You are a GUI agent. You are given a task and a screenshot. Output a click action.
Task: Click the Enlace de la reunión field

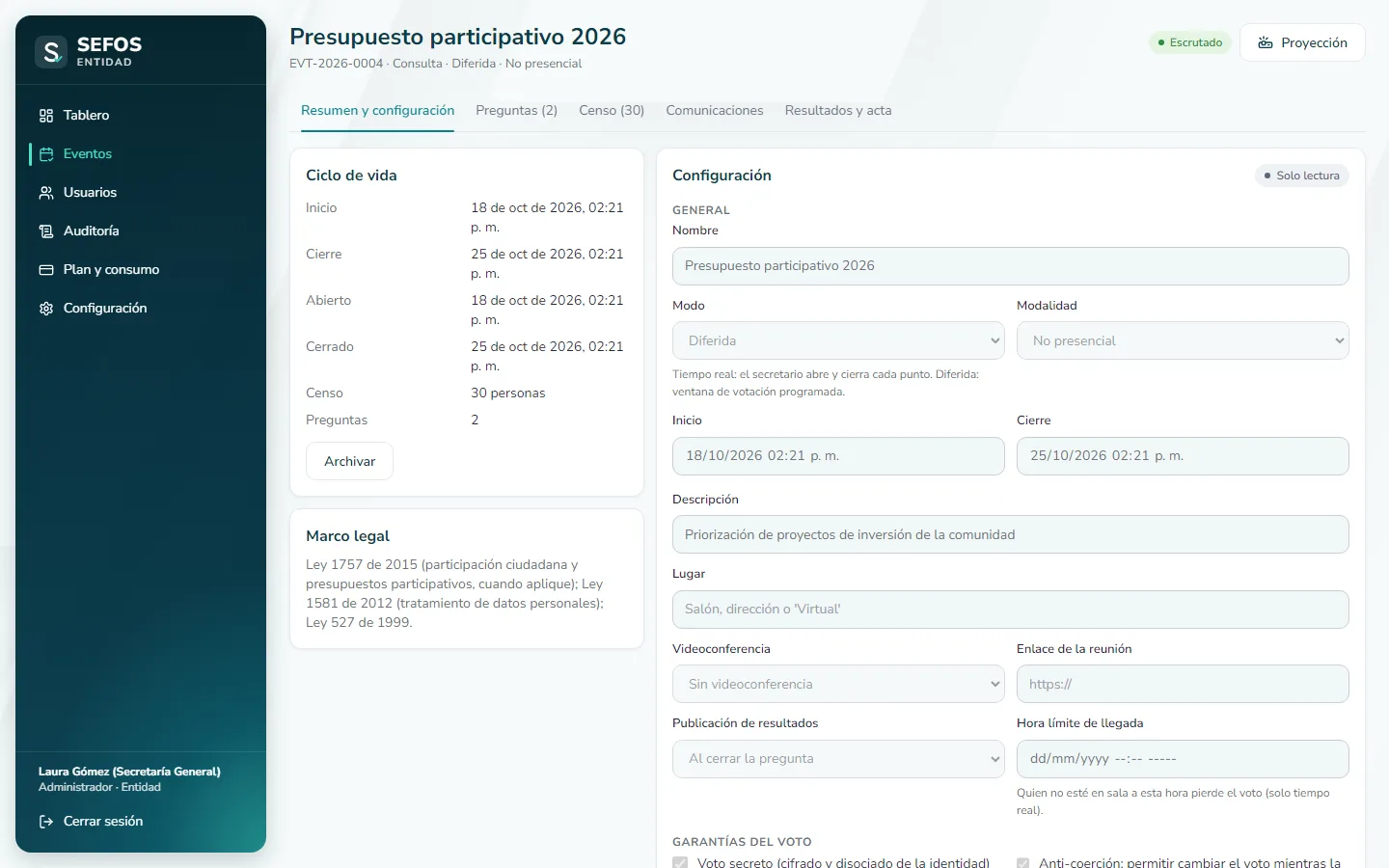pos(1183,684)
